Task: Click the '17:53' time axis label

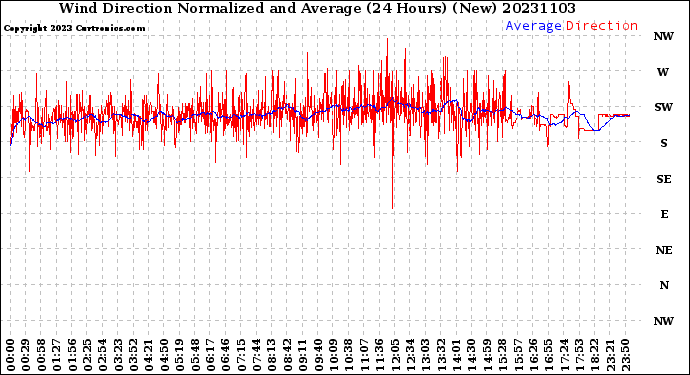Action: tap(580, 355)
